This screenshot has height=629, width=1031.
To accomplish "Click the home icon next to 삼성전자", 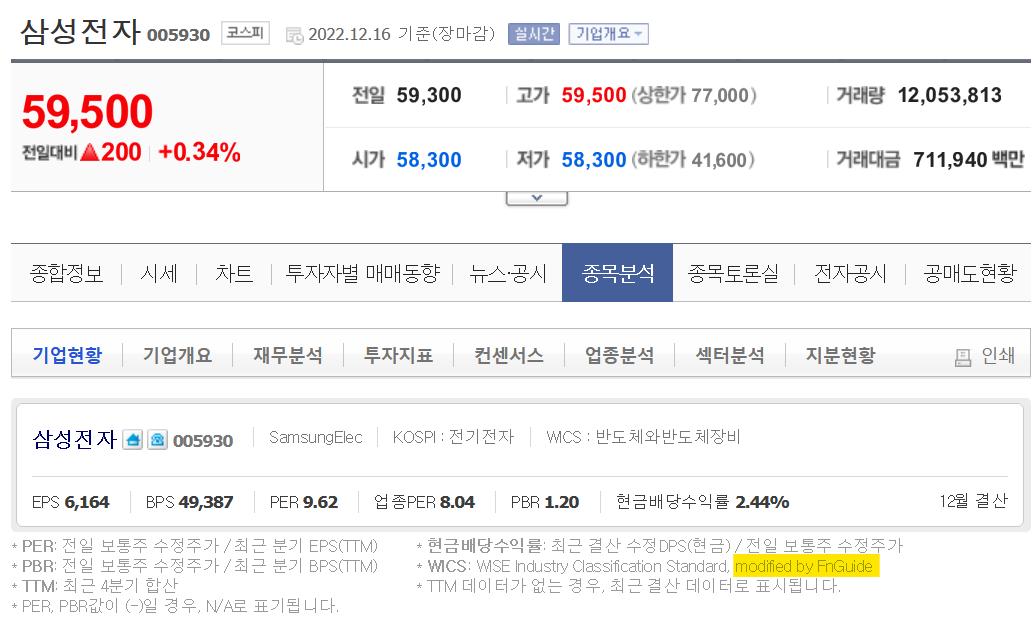I will click(x=133, y=440).
